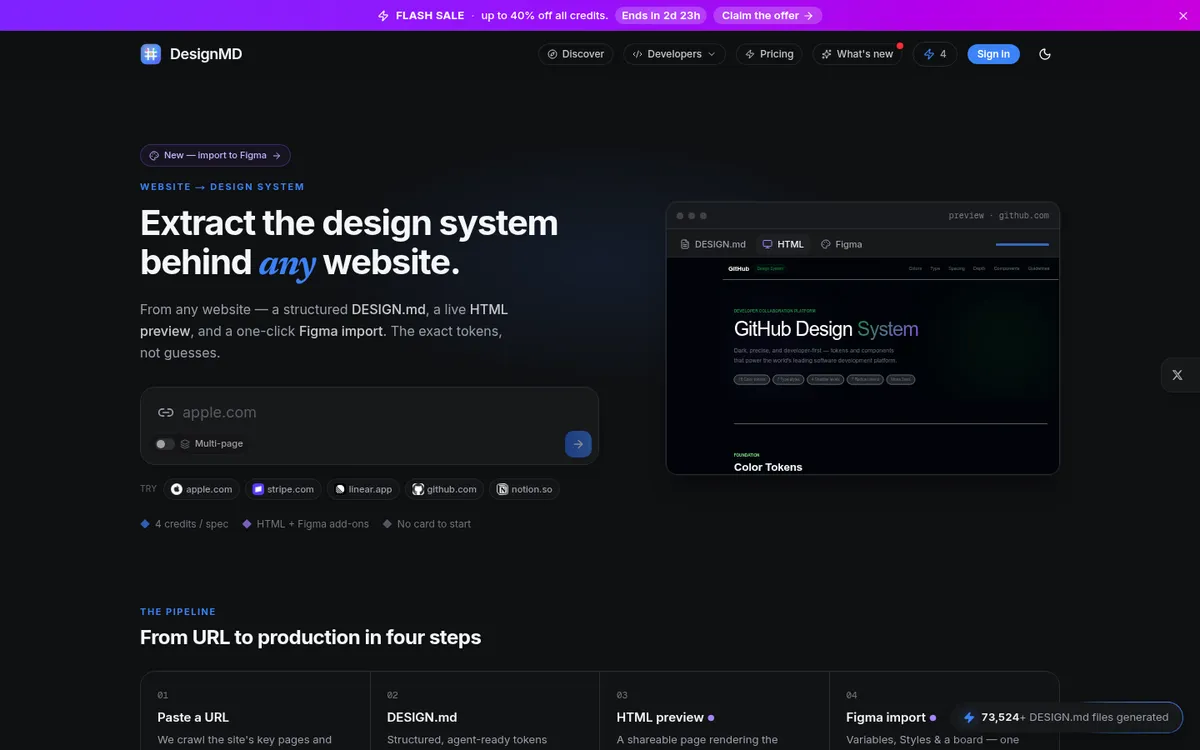Try the linear.app example chip
Viewport: 1200px width, 750px height.
coord(364,489)
